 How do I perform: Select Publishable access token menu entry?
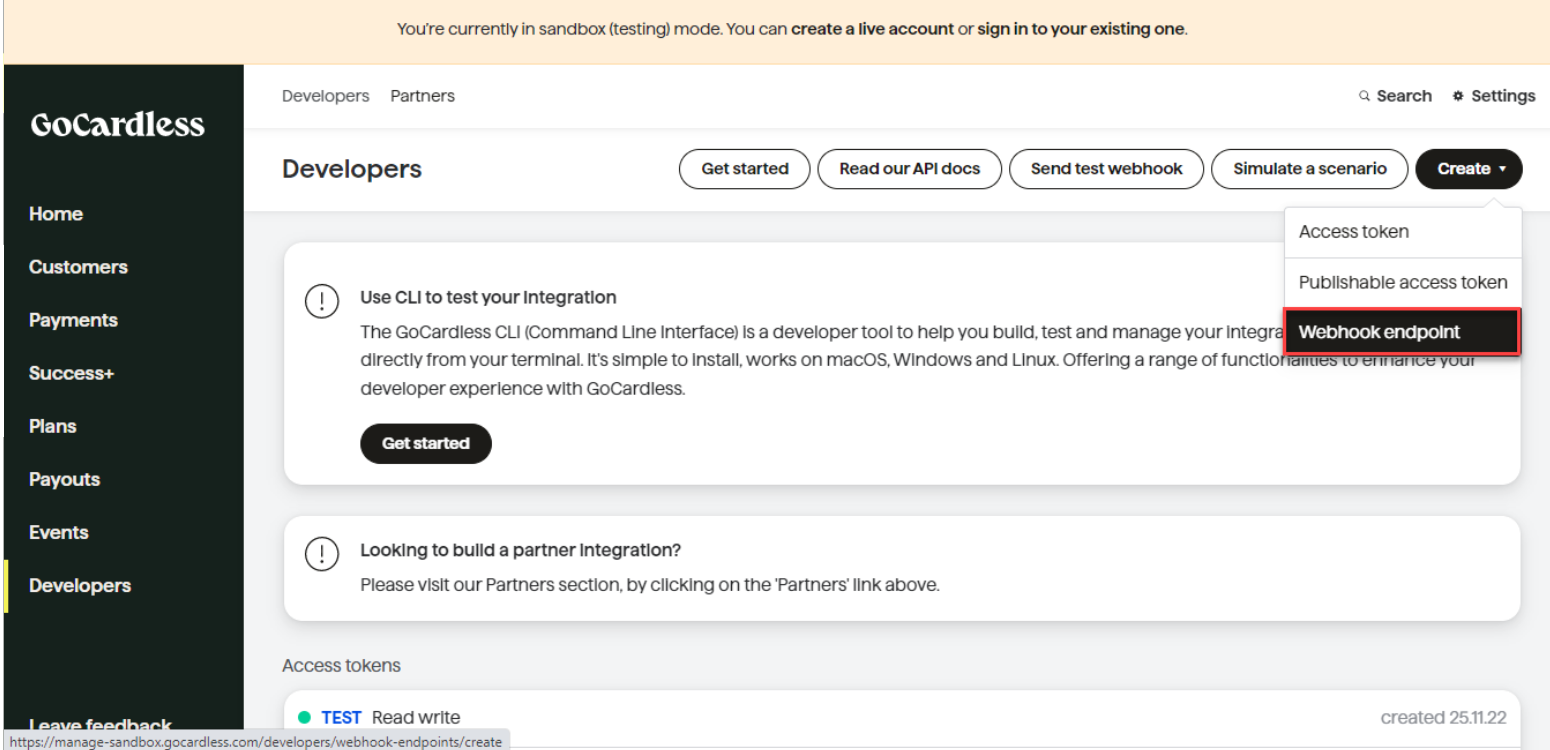(x=1403, y=283)
